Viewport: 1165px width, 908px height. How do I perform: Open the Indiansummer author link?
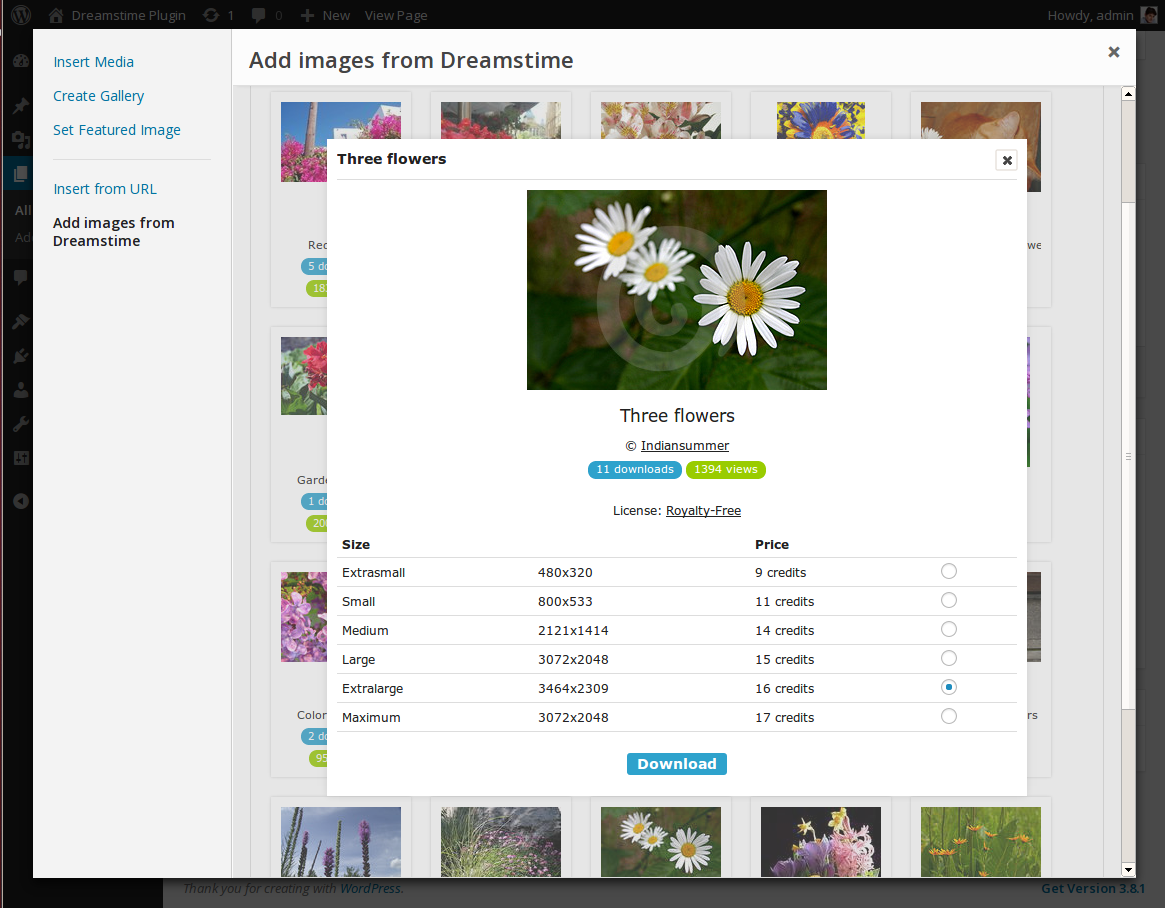click(x=685, y=446)
